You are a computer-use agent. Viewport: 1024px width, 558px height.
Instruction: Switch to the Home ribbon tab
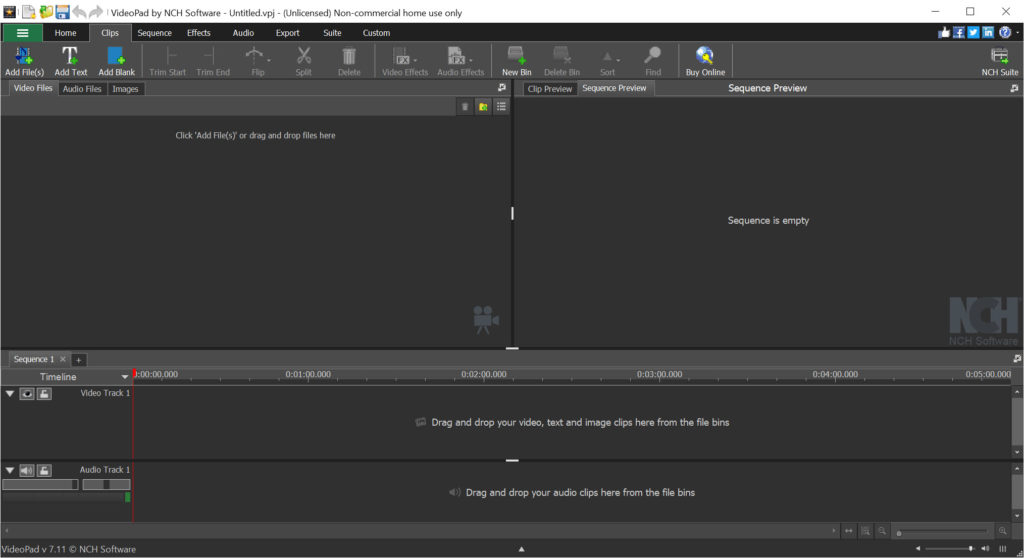click(65, 33)
